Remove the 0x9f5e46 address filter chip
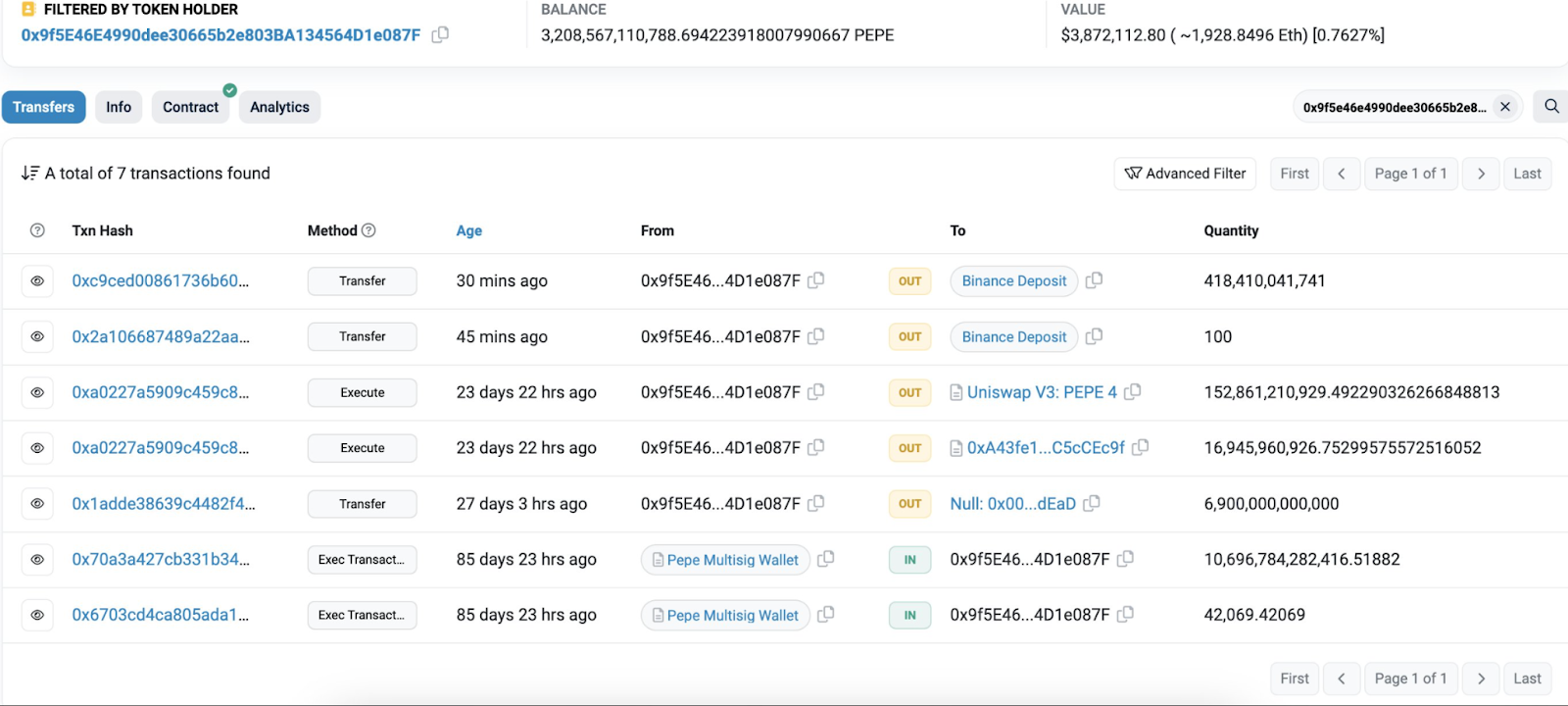Viewport: 1568px width, 706px height. pos(1505,107)
